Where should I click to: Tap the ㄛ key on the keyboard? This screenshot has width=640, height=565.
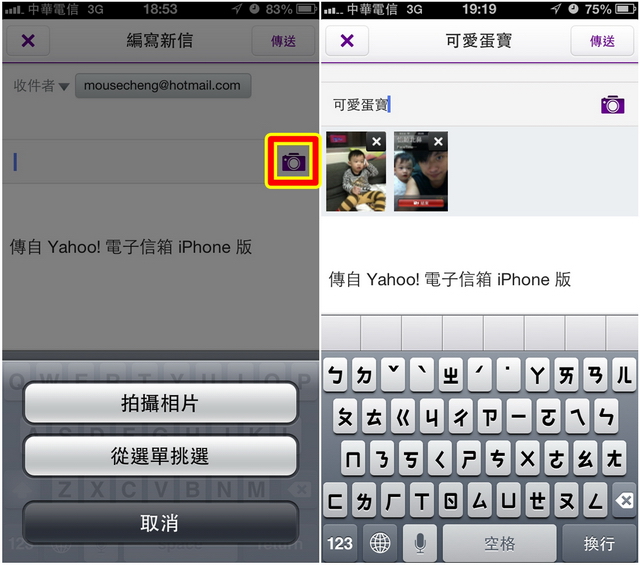pyautogui.click(x=548, y=417)
